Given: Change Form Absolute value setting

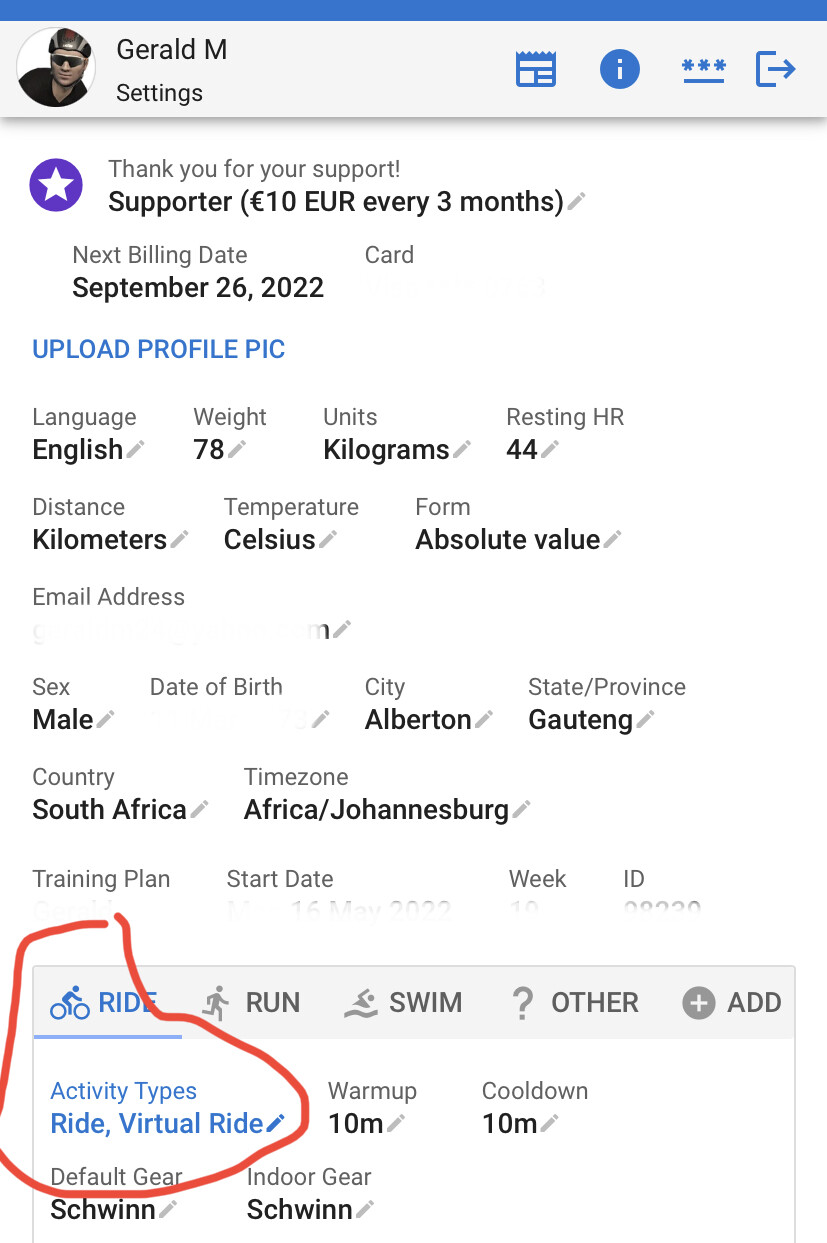Looking at the screenshot, I should (x=518, y=540).
